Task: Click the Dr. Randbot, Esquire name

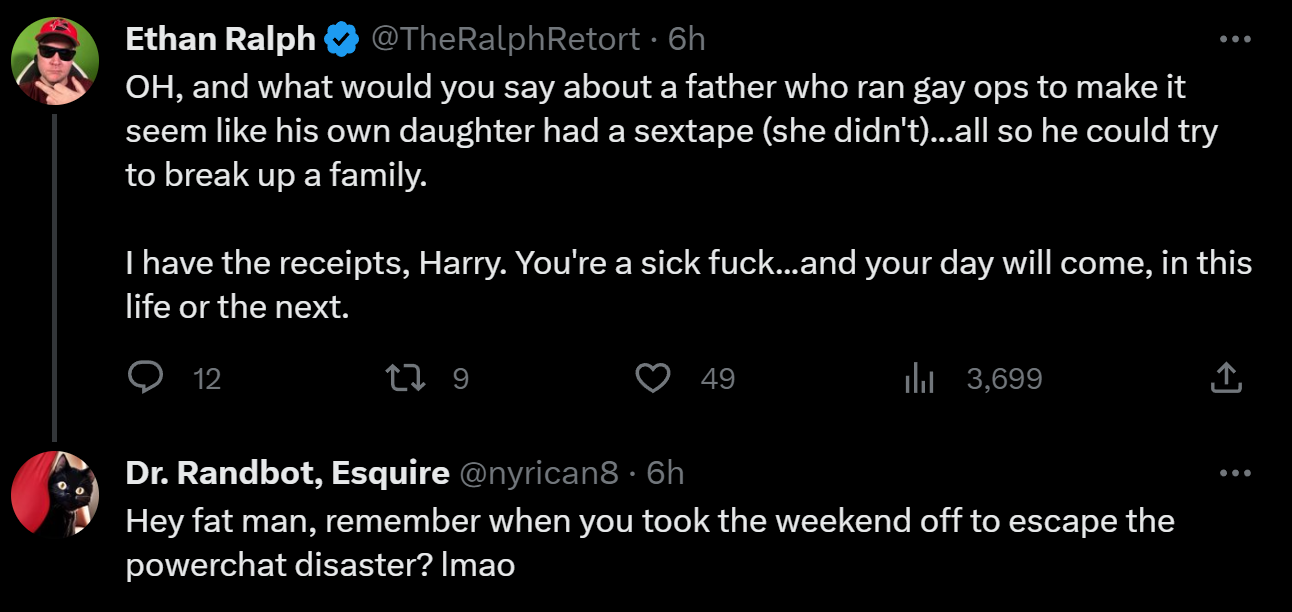Action: point(287,472)
